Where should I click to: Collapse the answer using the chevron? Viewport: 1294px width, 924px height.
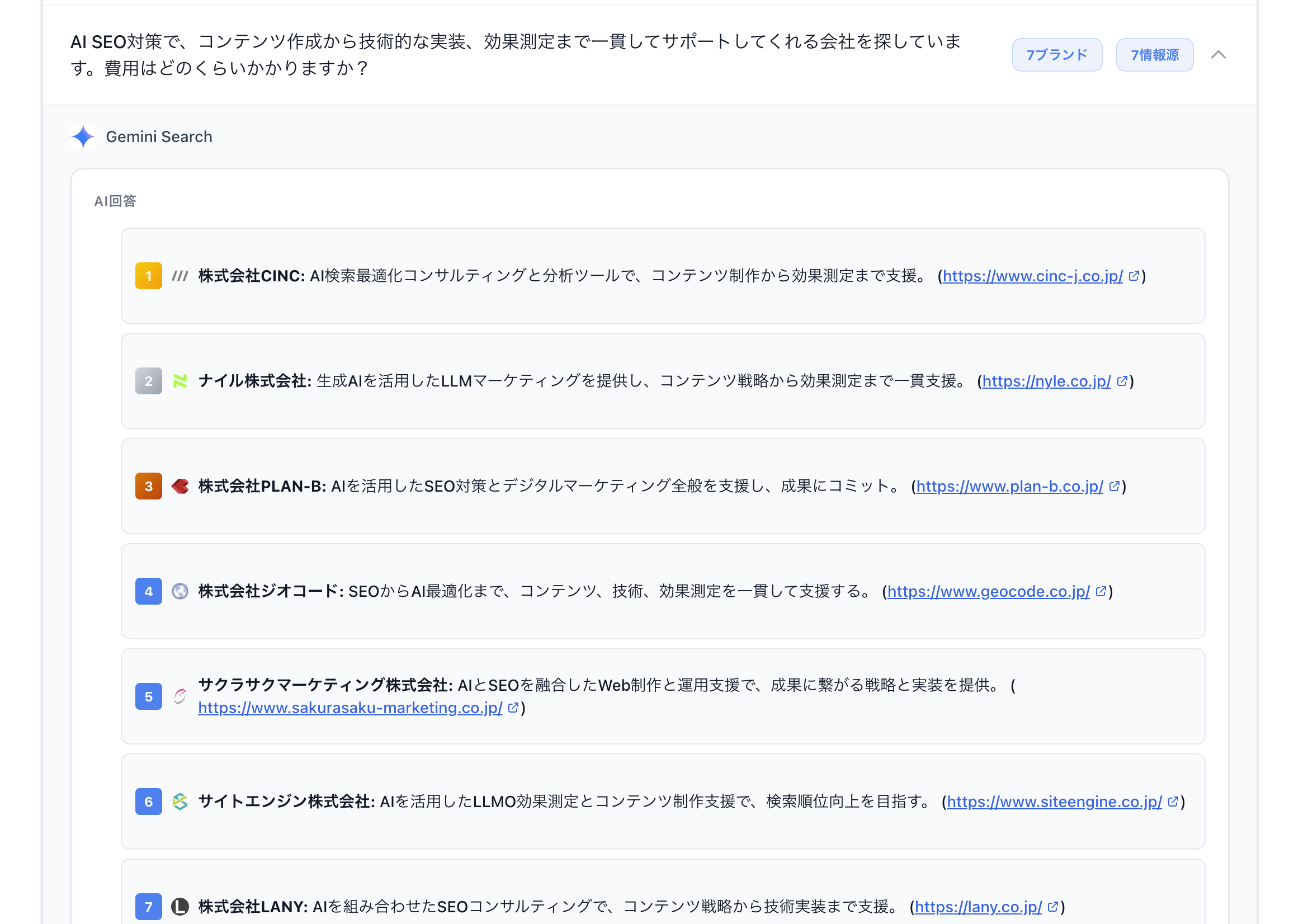point(1219,55)
